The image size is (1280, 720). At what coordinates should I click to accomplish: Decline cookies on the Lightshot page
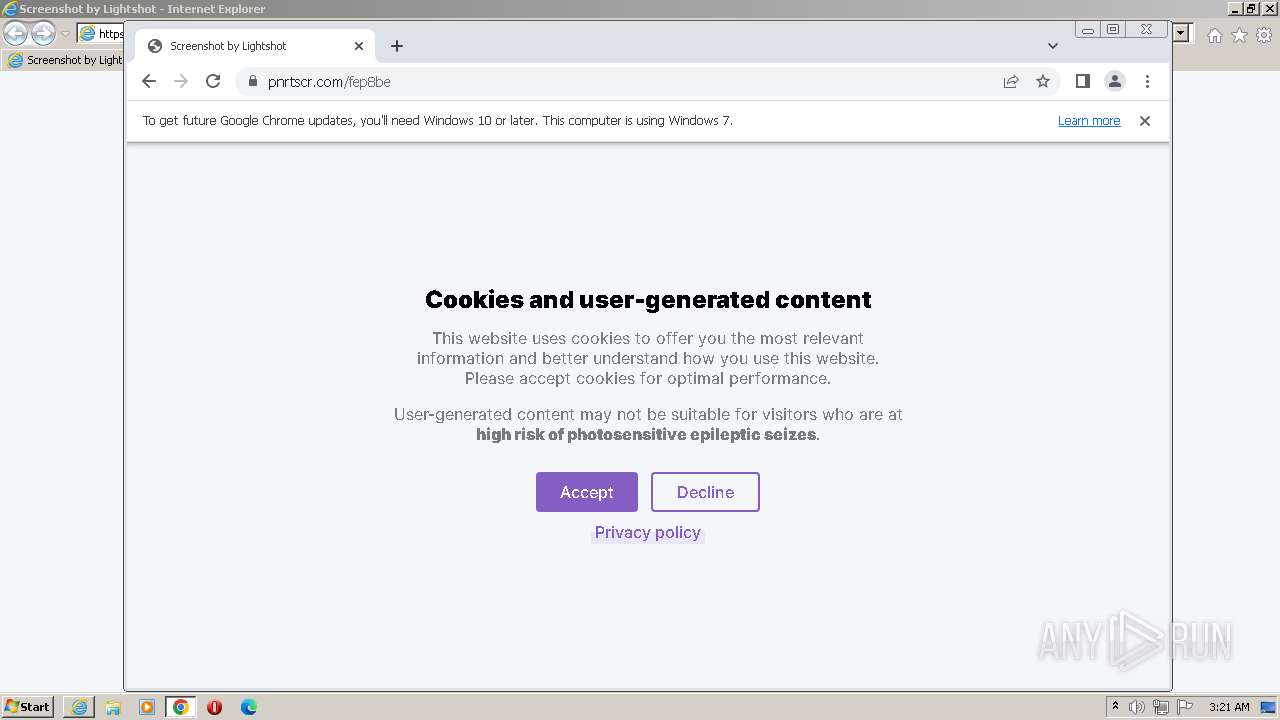(705, 492)
